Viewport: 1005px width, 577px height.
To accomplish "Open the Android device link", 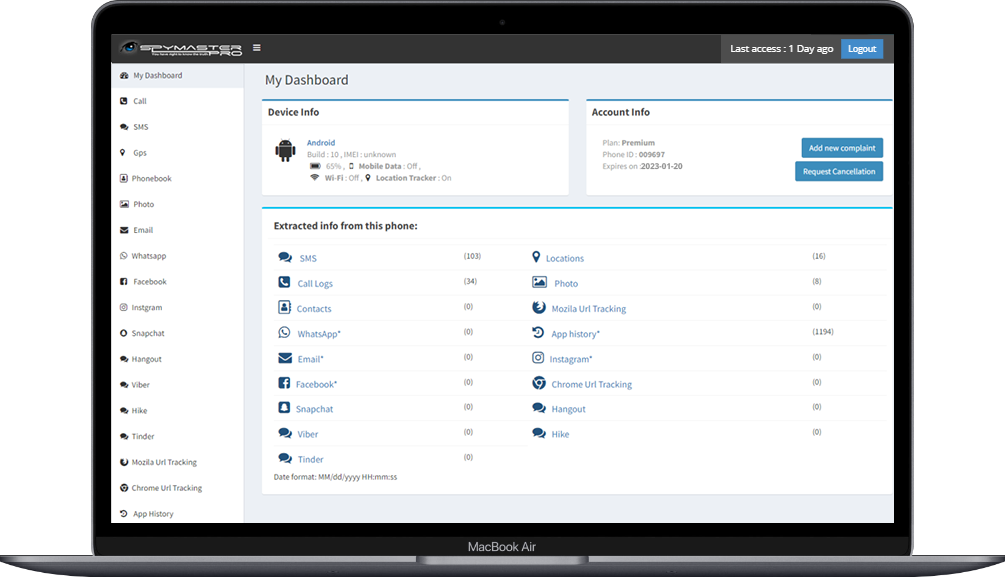I will (x=320, y=143).
